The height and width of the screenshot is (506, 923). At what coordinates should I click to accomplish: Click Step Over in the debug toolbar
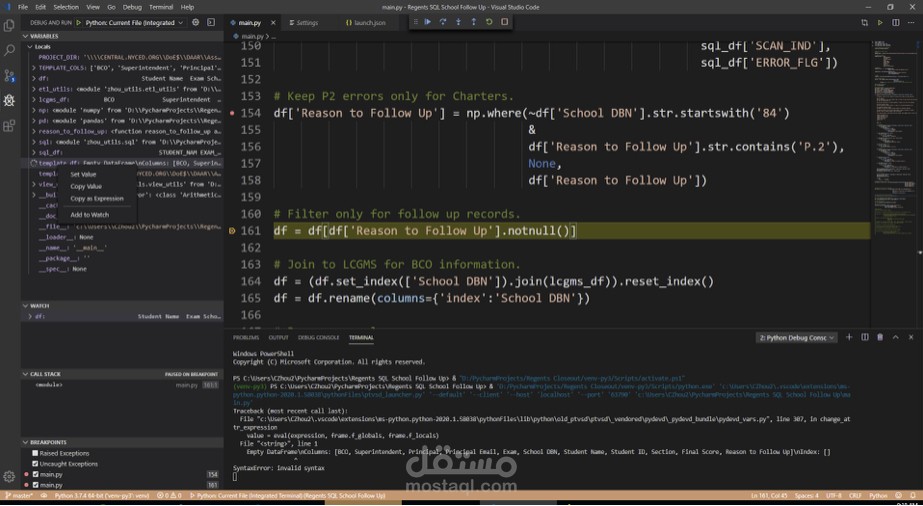click(x=443, y=22)
